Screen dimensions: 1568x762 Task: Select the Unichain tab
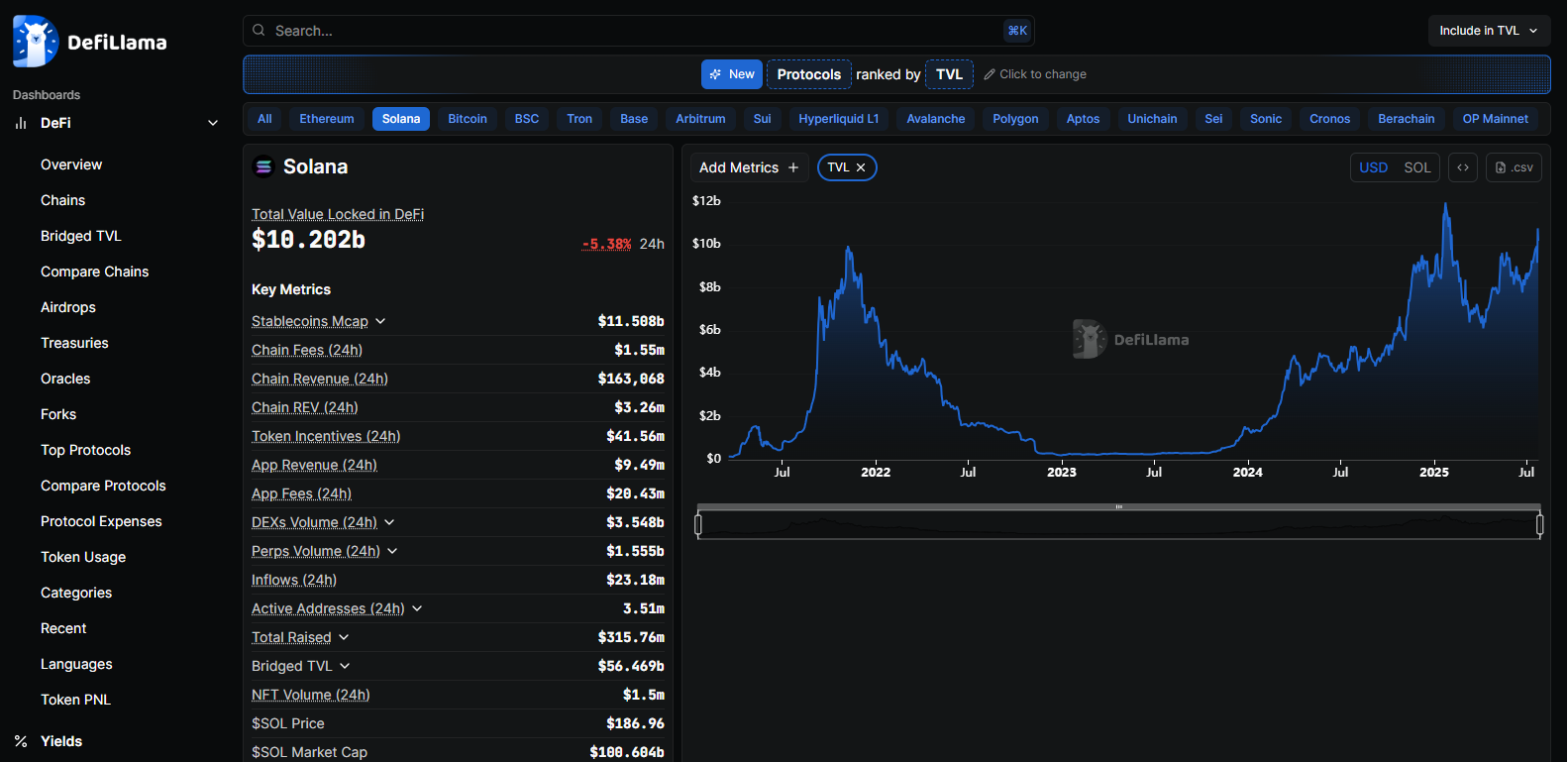(x=1152, y=119)
